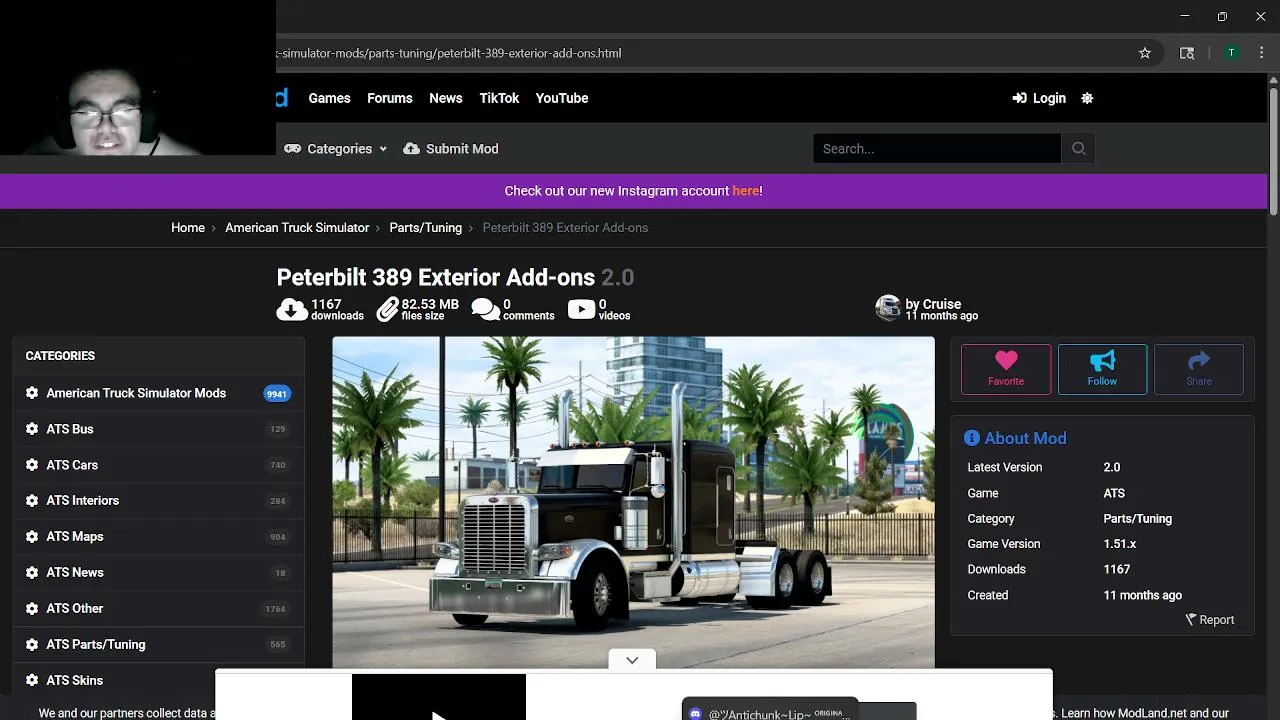Collapse the overlay with the down chevron
The image size is (1280, 720).
[632, 660]
